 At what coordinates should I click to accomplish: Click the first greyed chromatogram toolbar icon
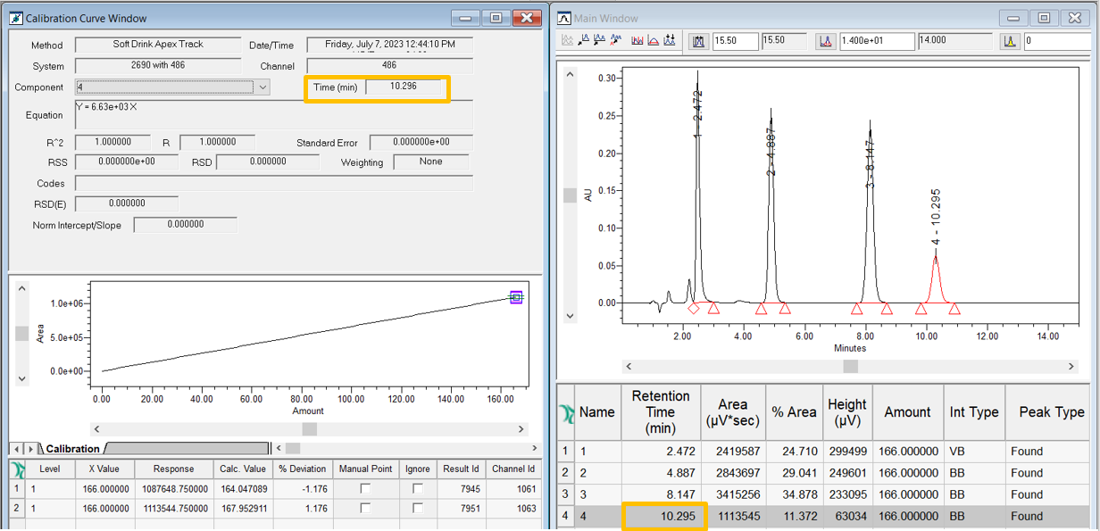[568, 41]
